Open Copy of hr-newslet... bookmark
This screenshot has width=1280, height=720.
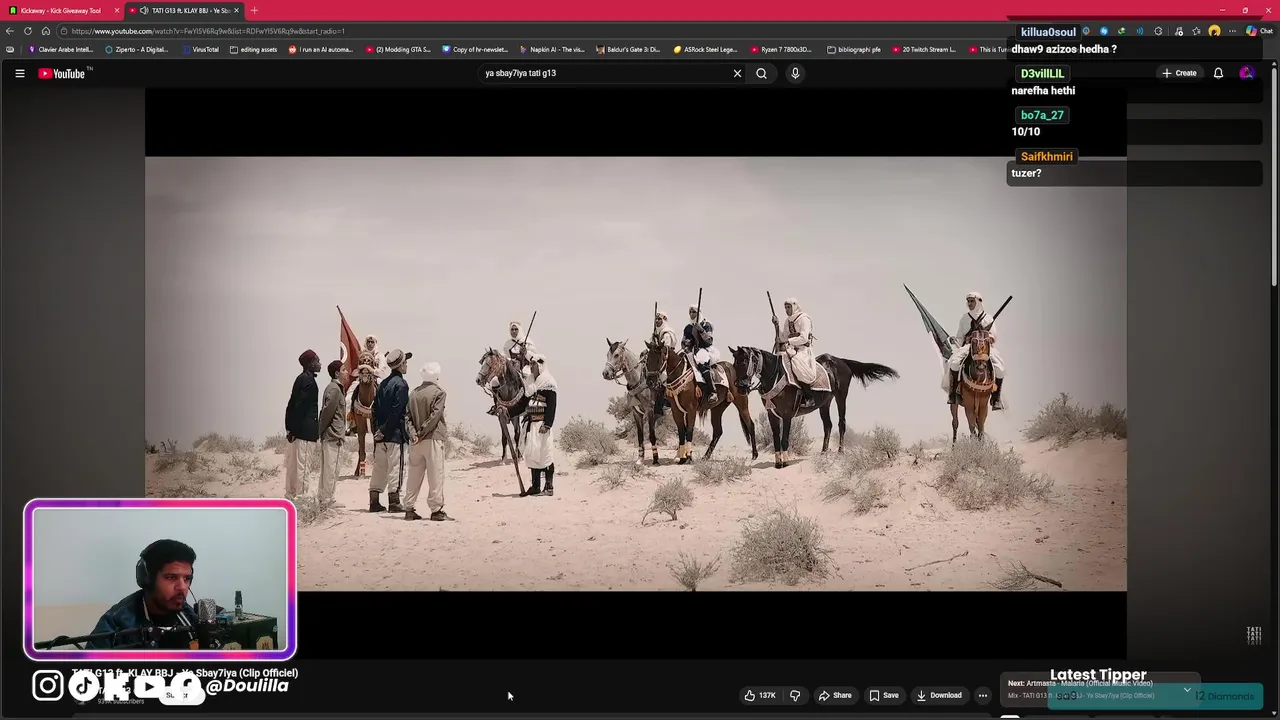pyautogui.click(x=475, y=49)
